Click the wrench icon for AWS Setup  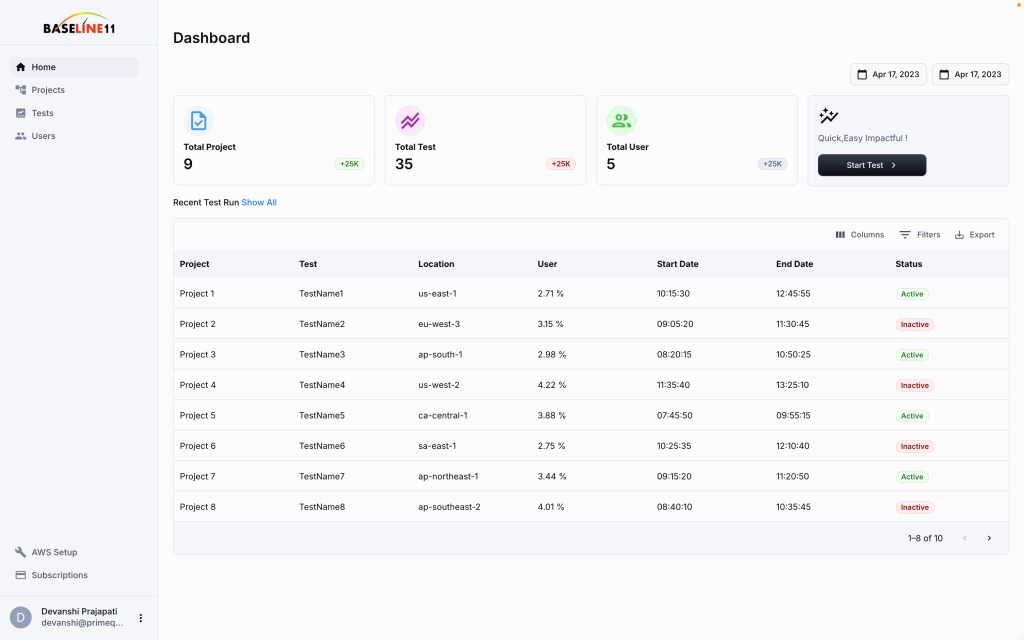click(21, 552)
